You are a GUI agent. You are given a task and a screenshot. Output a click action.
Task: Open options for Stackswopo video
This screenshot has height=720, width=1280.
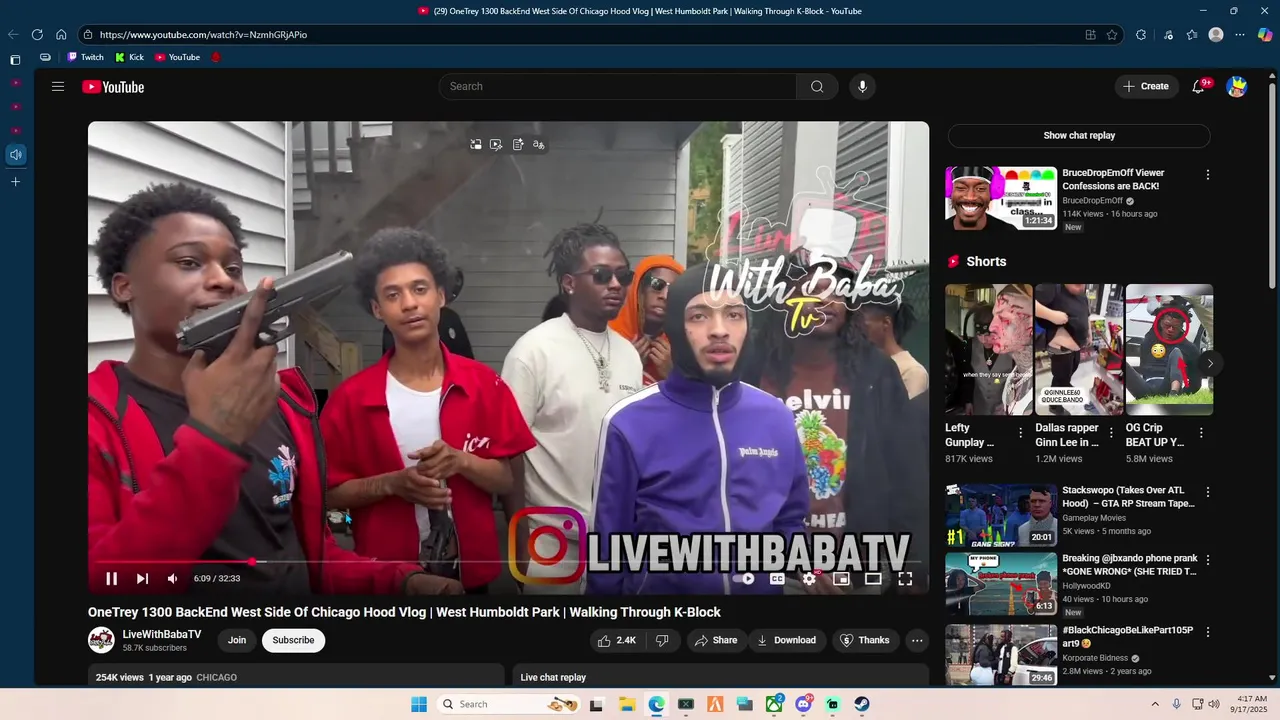point(1207,492)
